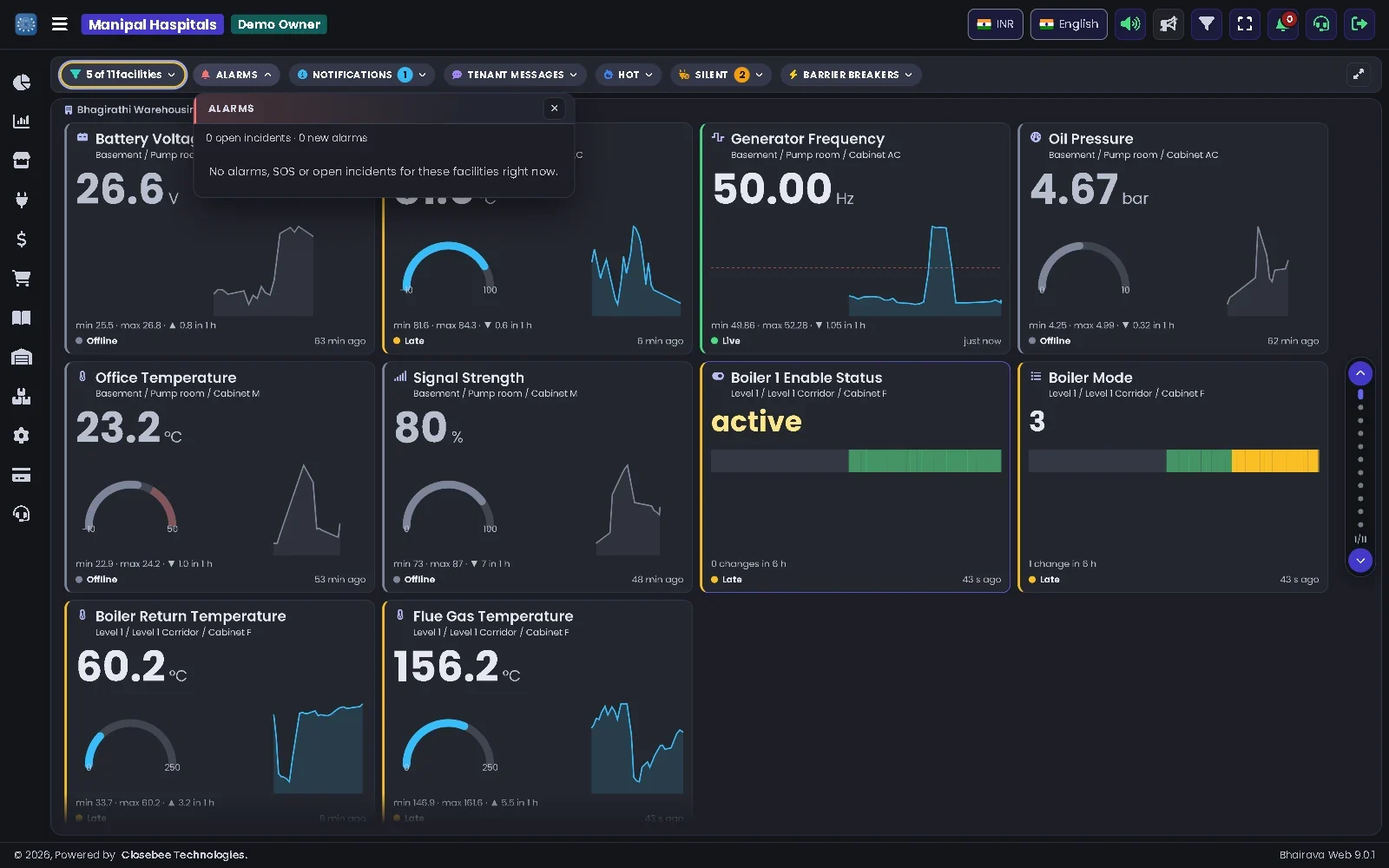This screenshot has height=868, width=1389.
Task: Toggle the sound speaker button
Action: (x=1130, y=24)
